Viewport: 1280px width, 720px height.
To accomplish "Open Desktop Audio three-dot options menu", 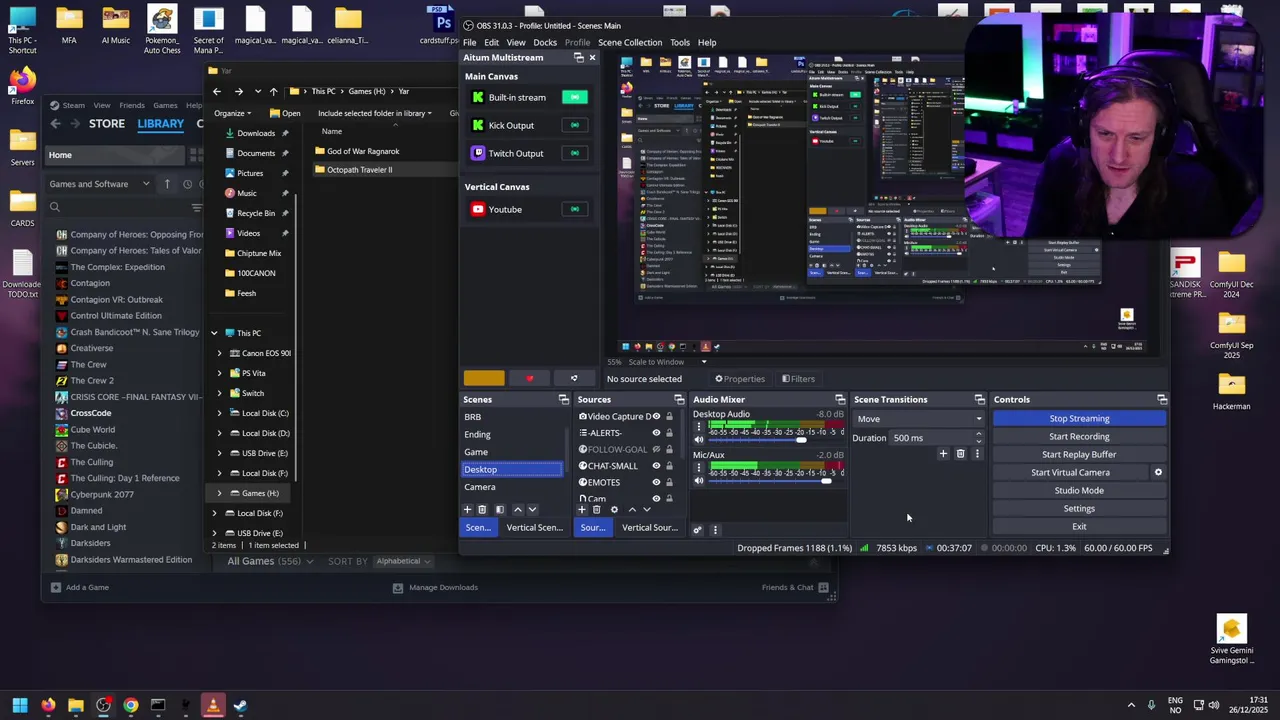I will point(699,427).
